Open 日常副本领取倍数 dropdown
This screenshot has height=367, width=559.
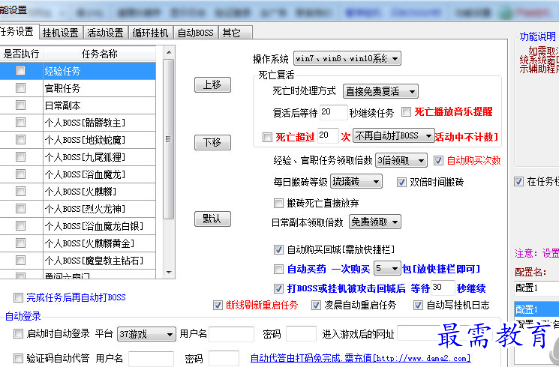375,221
